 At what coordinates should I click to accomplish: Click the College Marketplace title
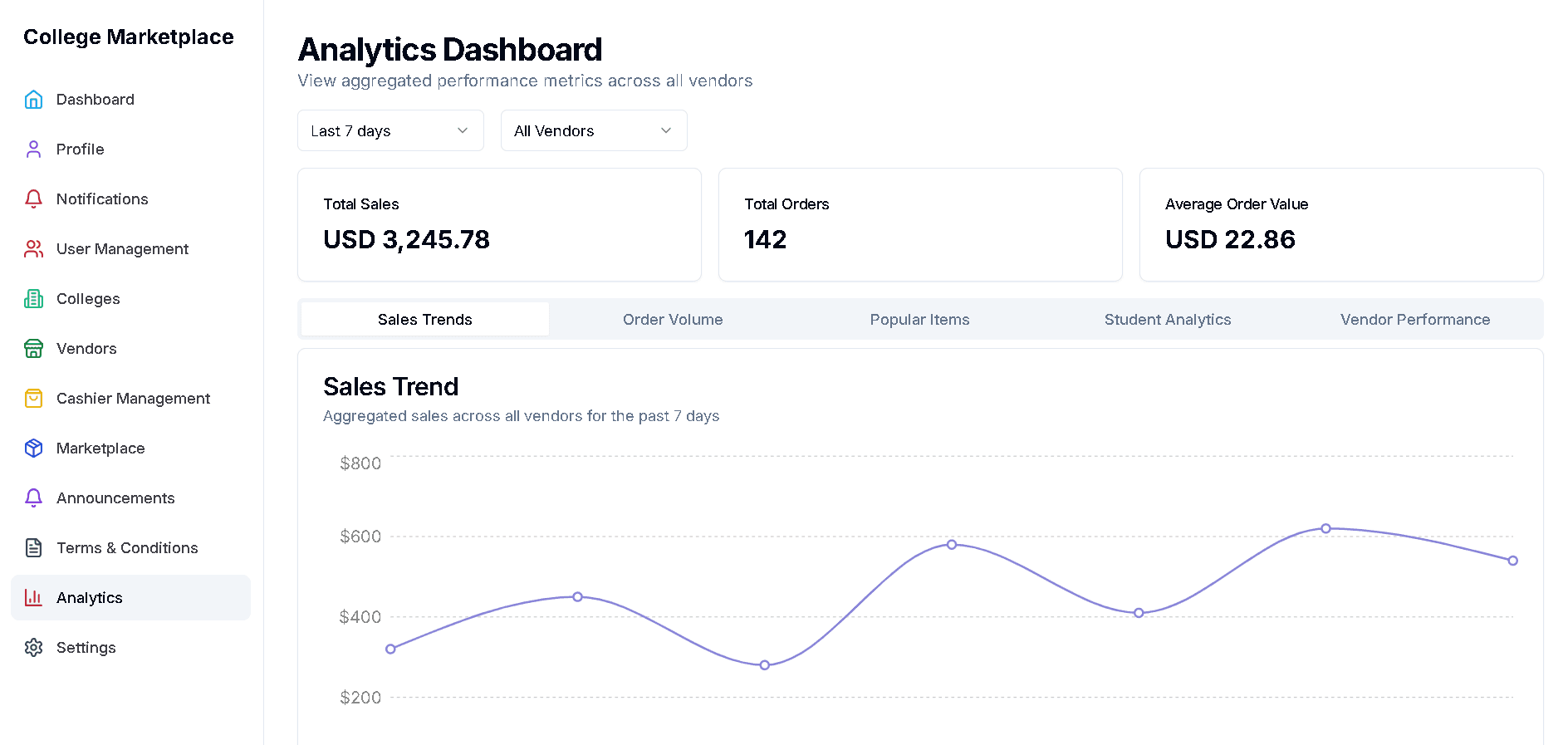click(129, 37)
